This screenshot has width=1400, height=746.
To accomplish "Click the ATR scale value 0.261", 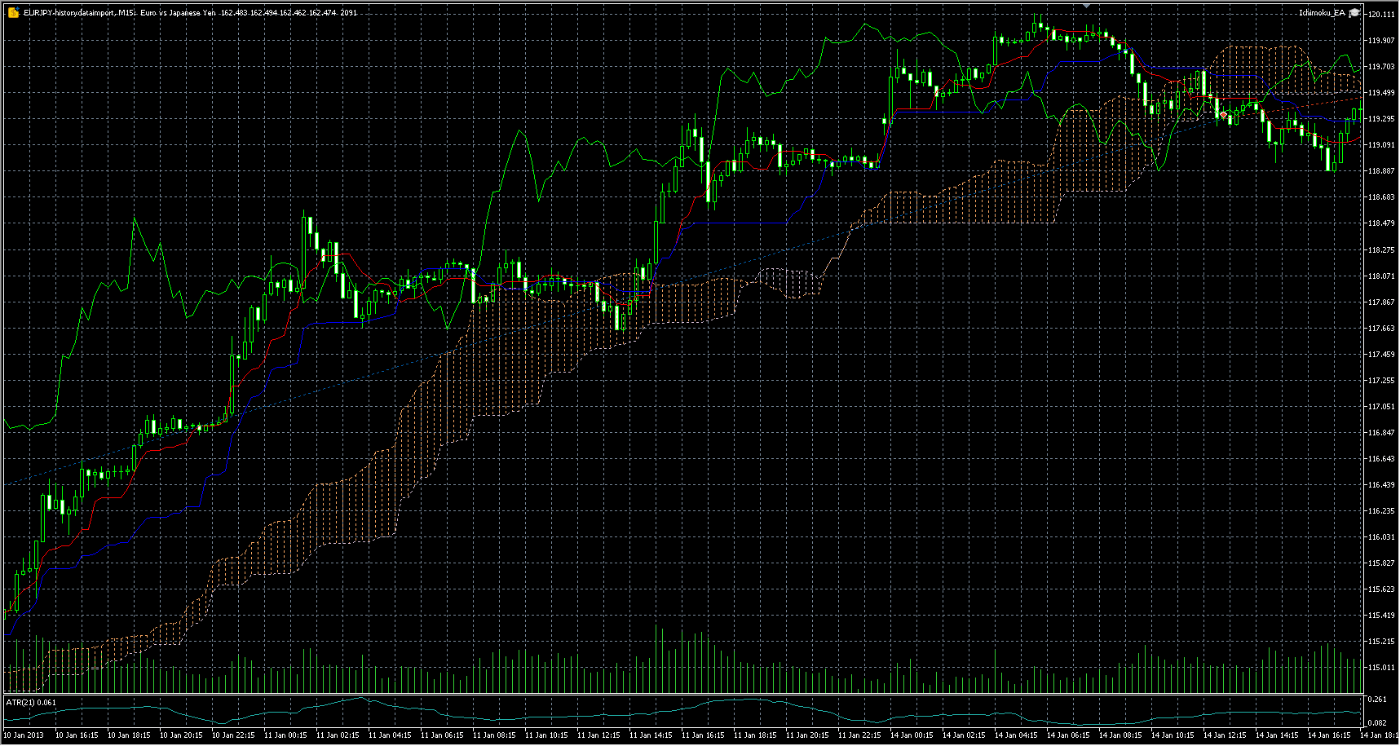I will [x=1376, y=700].
